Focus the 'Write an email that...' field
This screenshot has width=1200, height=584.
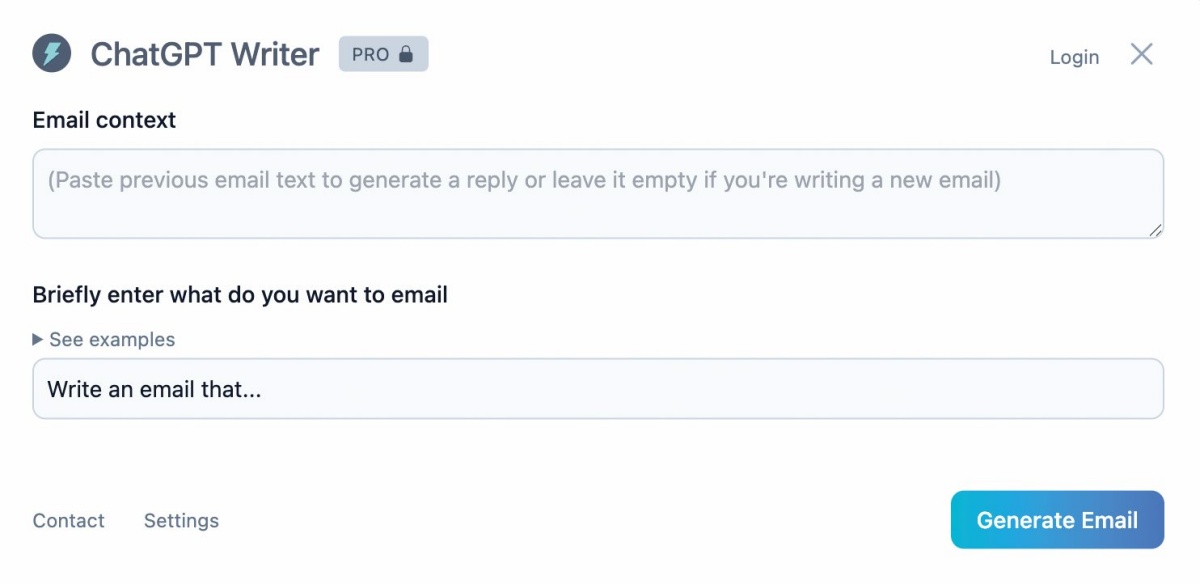pos(598,389)
